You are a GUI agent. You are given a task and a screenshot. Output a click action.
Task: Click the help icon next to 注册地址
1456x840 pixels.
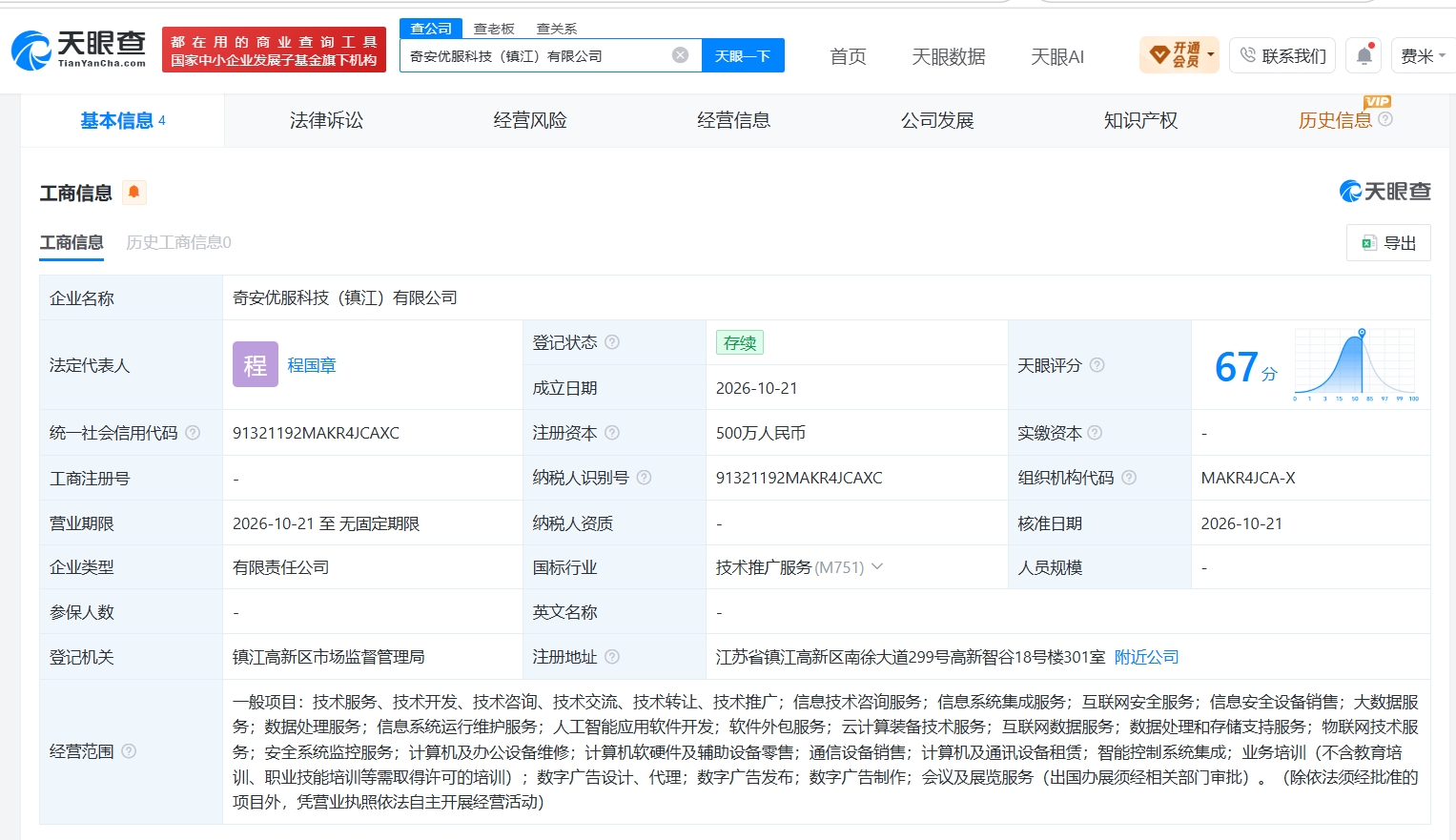(612, 657)
